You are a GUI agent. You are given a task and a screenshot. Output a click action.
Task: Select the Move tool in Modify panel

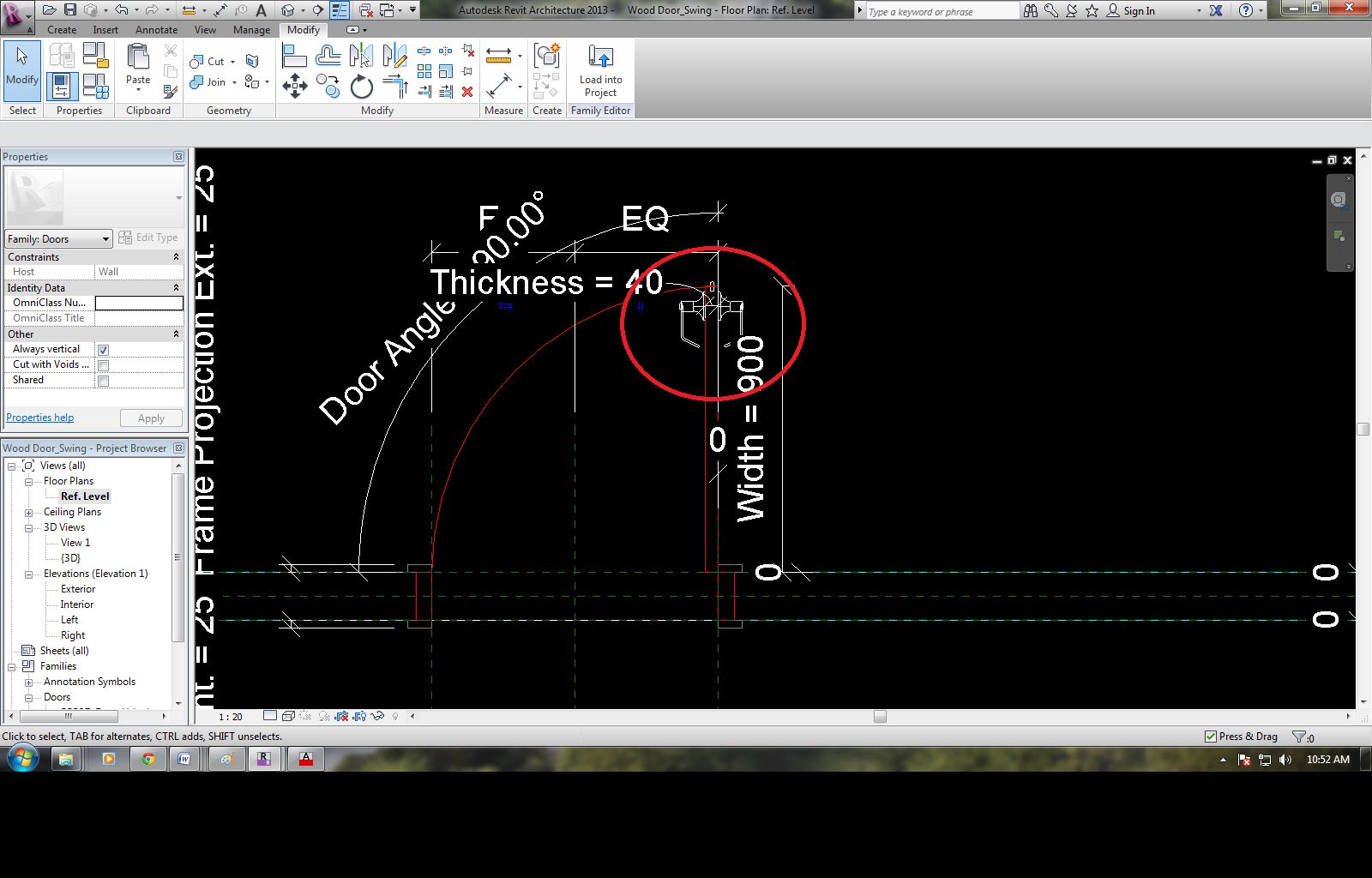(x=295, y=86)
